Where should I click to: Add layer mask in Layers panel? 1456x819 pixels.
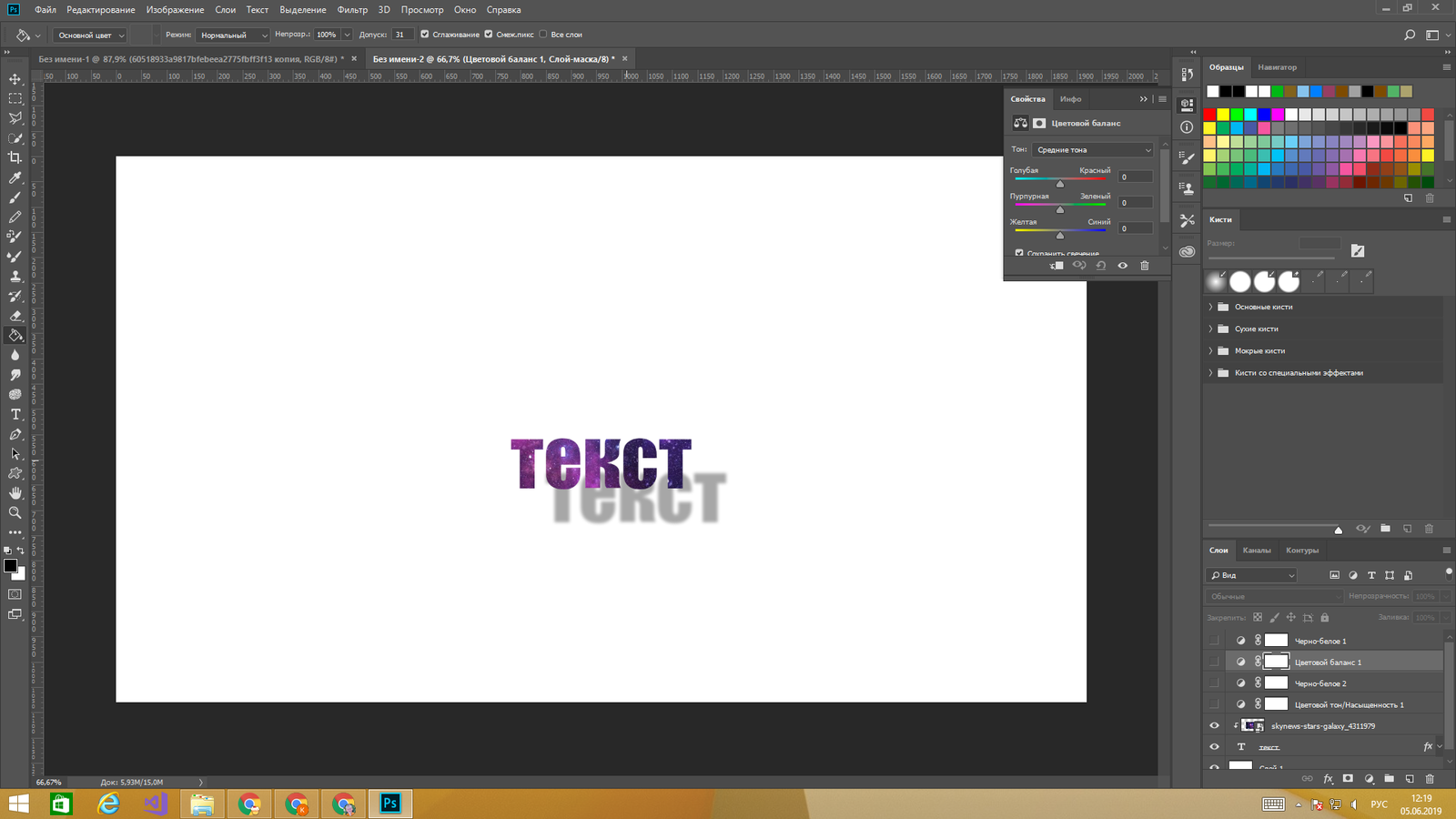1348,779
